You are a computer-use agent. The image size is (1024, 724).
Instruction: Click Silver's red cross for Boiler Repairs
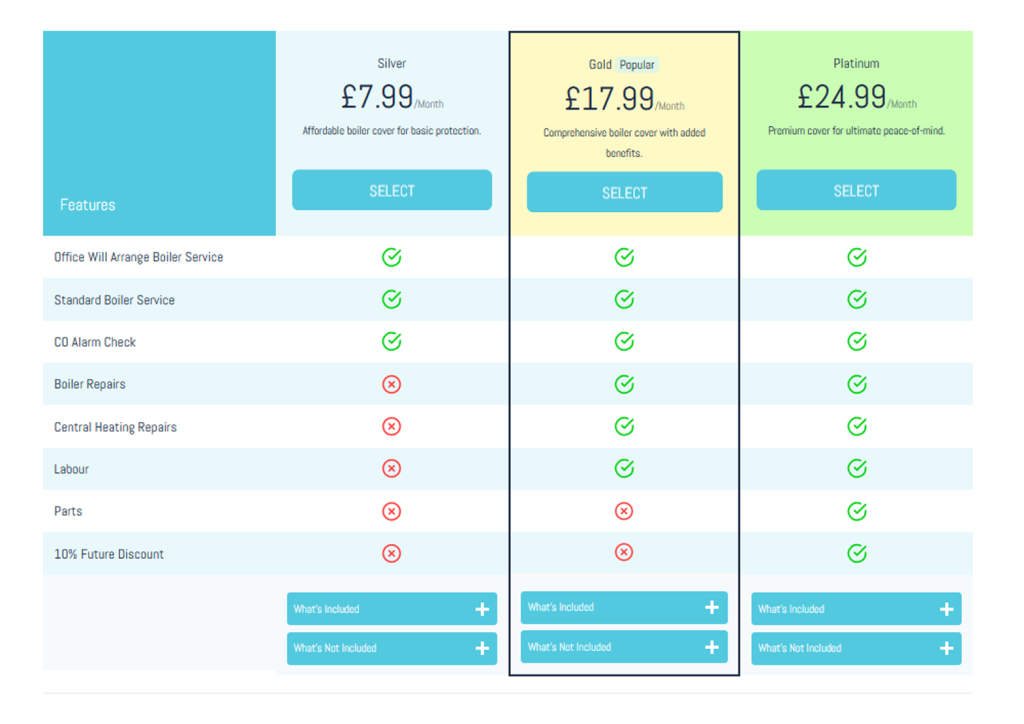coord(392,384)
